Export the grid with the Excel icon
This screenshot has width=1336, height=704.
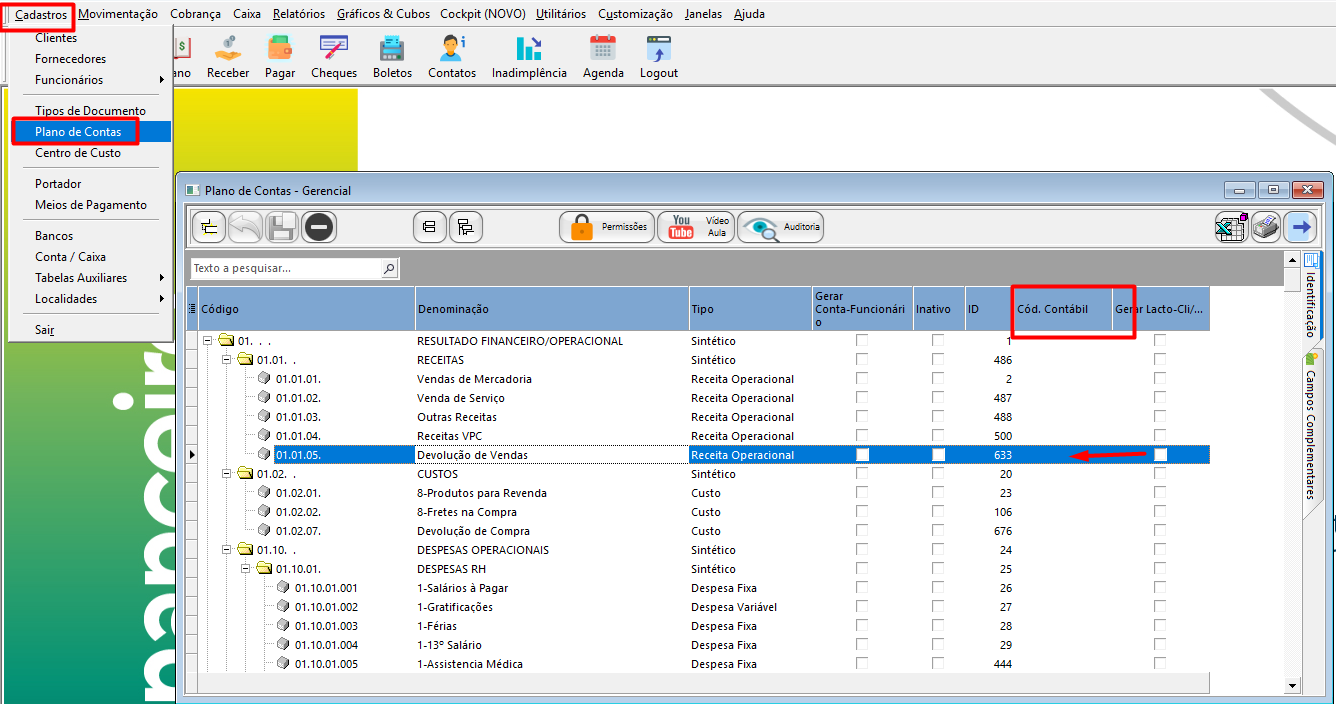(x=1231, y=227)
